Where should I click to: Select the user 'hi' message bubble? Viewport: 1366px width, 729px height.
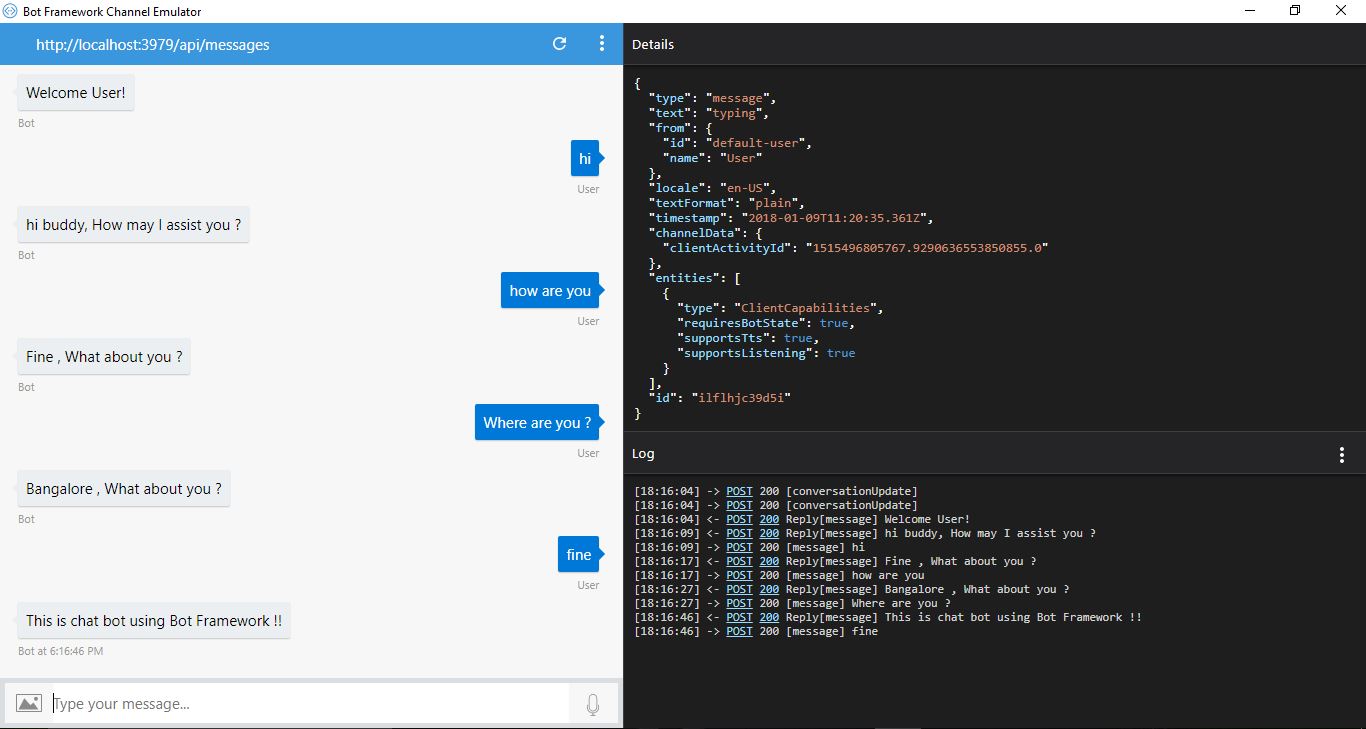pyautogui.click(x=585, y=159)
